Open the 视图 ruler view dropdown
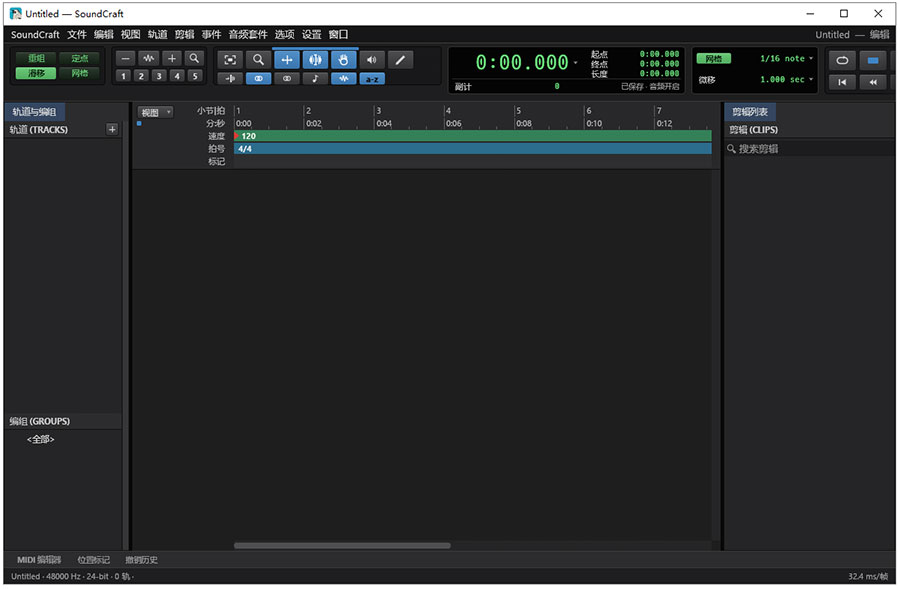 click(x=155, y=112)
